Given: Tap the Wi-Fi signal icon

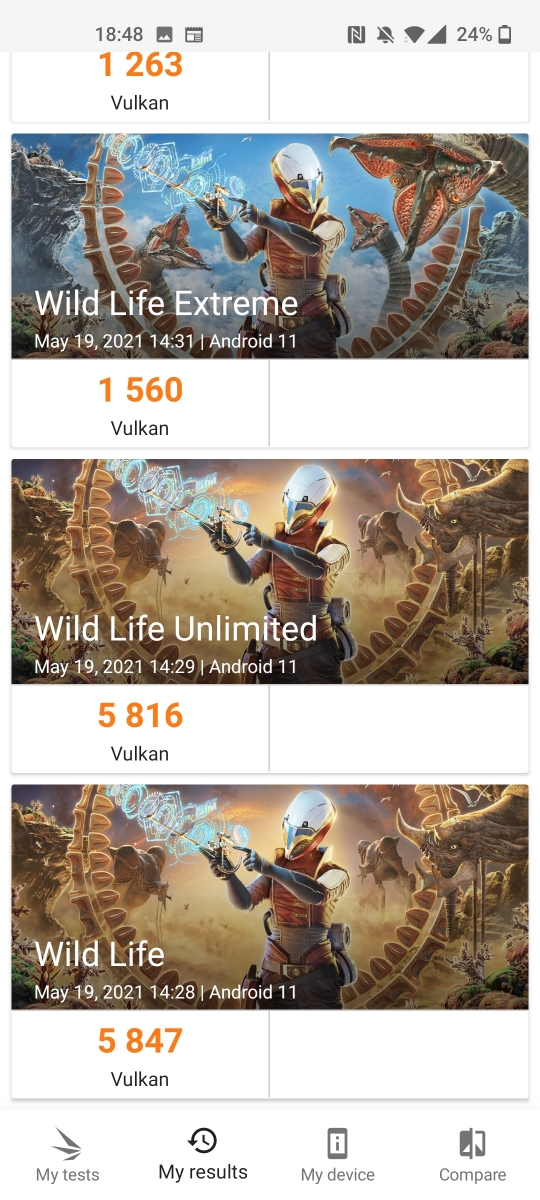Looking at the screenshot, I should (414, 35).
